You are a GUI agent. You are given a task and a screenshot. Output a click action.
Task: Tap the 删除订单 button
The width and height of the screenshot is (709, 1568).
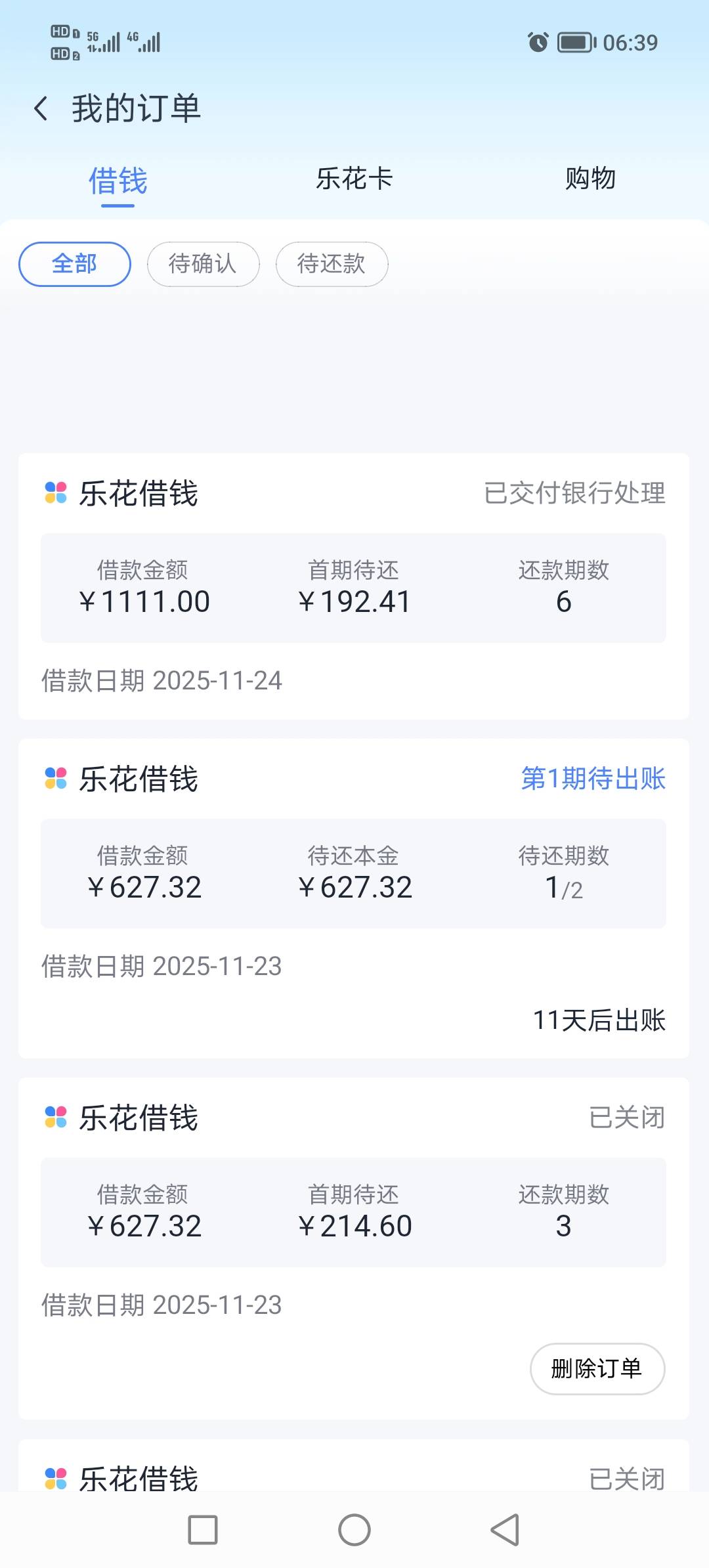pyautogui.click(x=597, y=1369)
